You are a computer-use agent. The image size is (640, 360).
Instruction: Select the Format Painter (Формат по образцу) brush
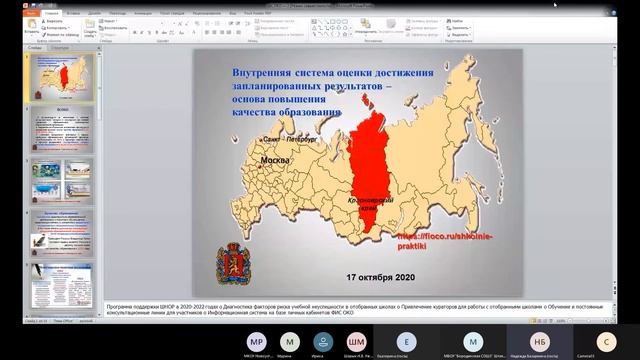44,35
